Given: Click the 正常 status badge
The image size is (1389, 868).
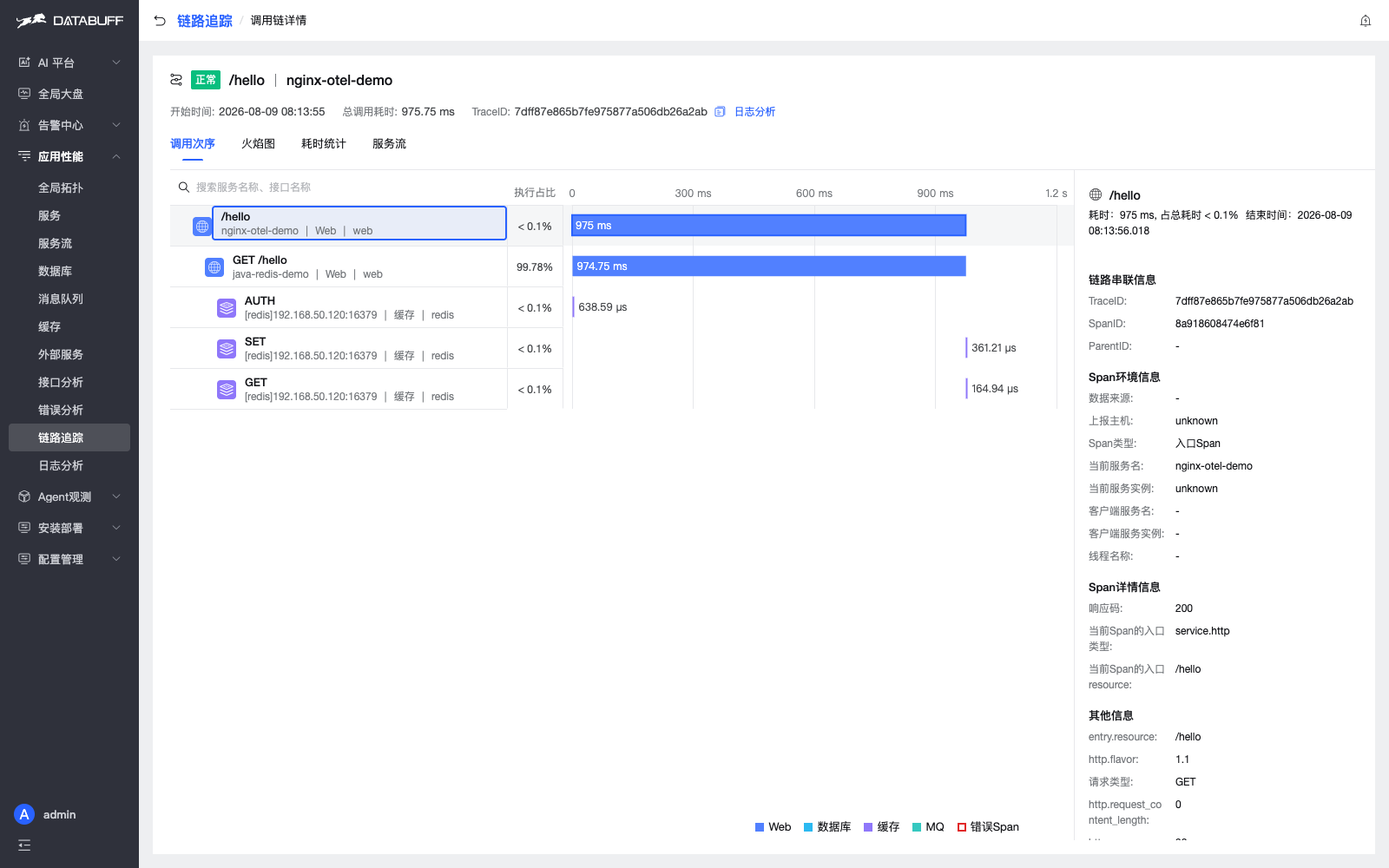Looking at the screenshot, I should [206, 80].
